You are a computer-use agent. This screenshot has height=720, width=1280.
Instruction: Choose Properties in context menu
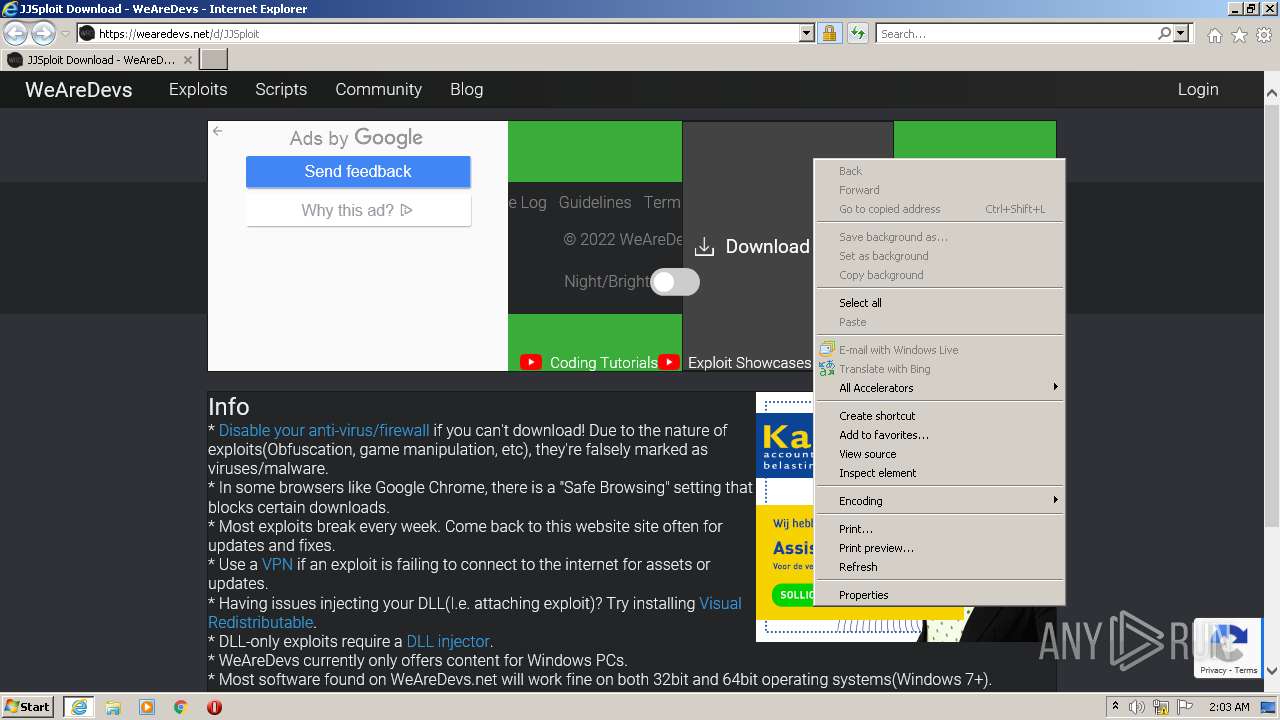pos(939,595)
